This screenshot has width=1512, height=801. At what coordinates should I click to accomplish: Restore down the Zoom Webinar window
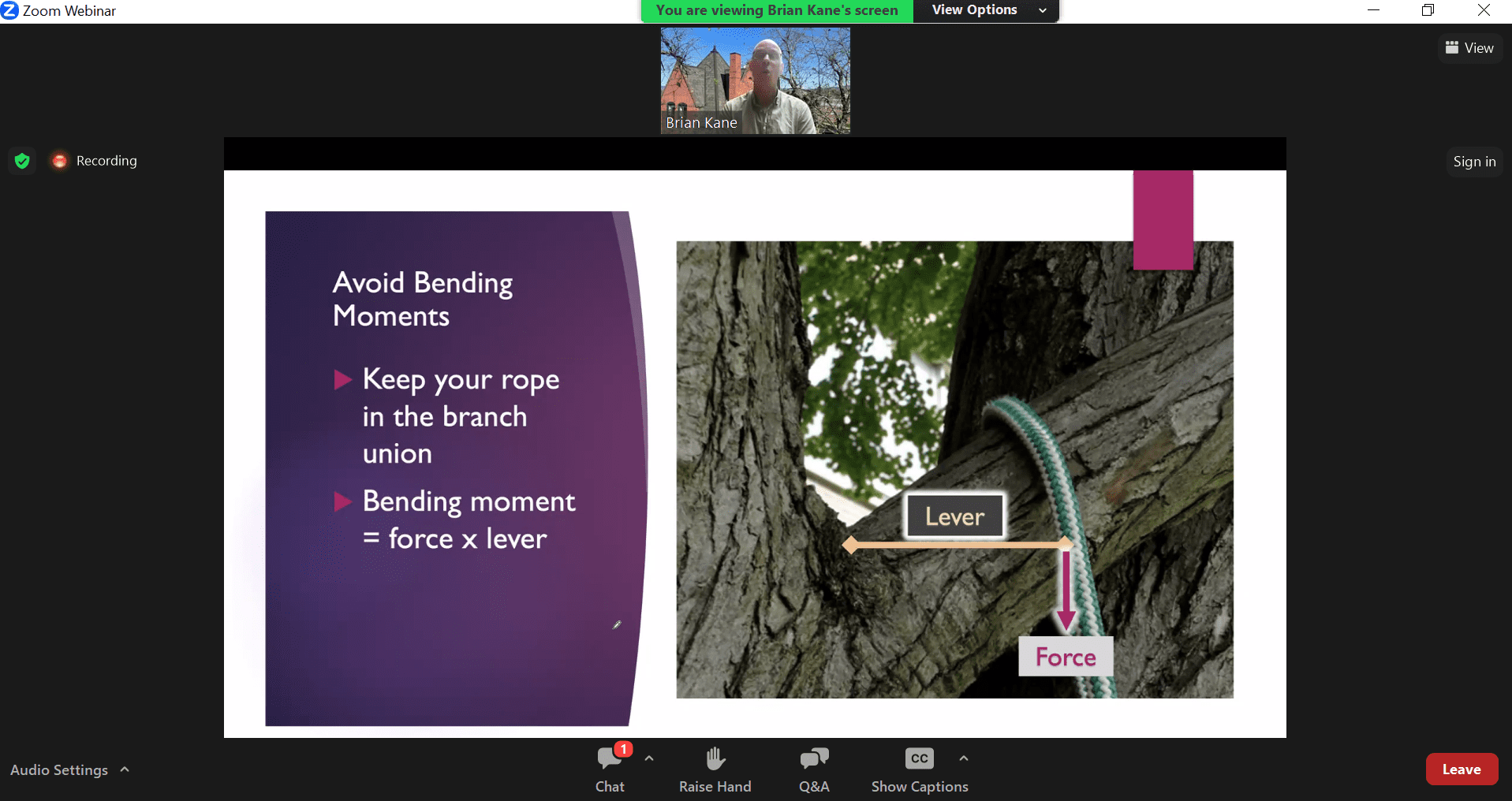(x=1428, y=10)
